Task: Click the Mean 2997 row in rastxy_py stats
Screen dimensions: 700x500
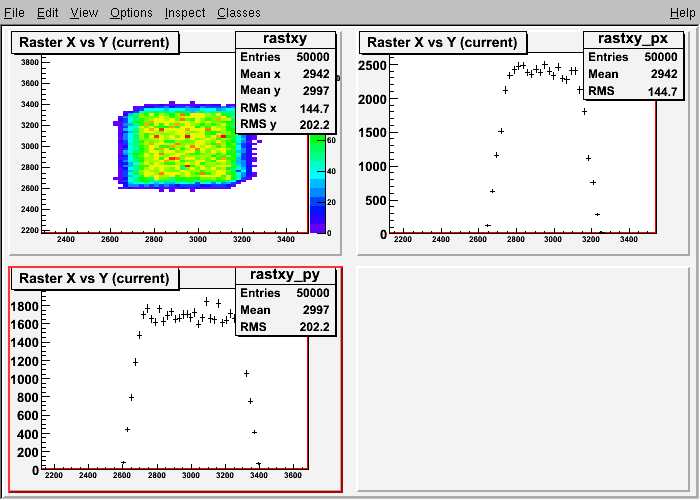Action: pos(285,310)
